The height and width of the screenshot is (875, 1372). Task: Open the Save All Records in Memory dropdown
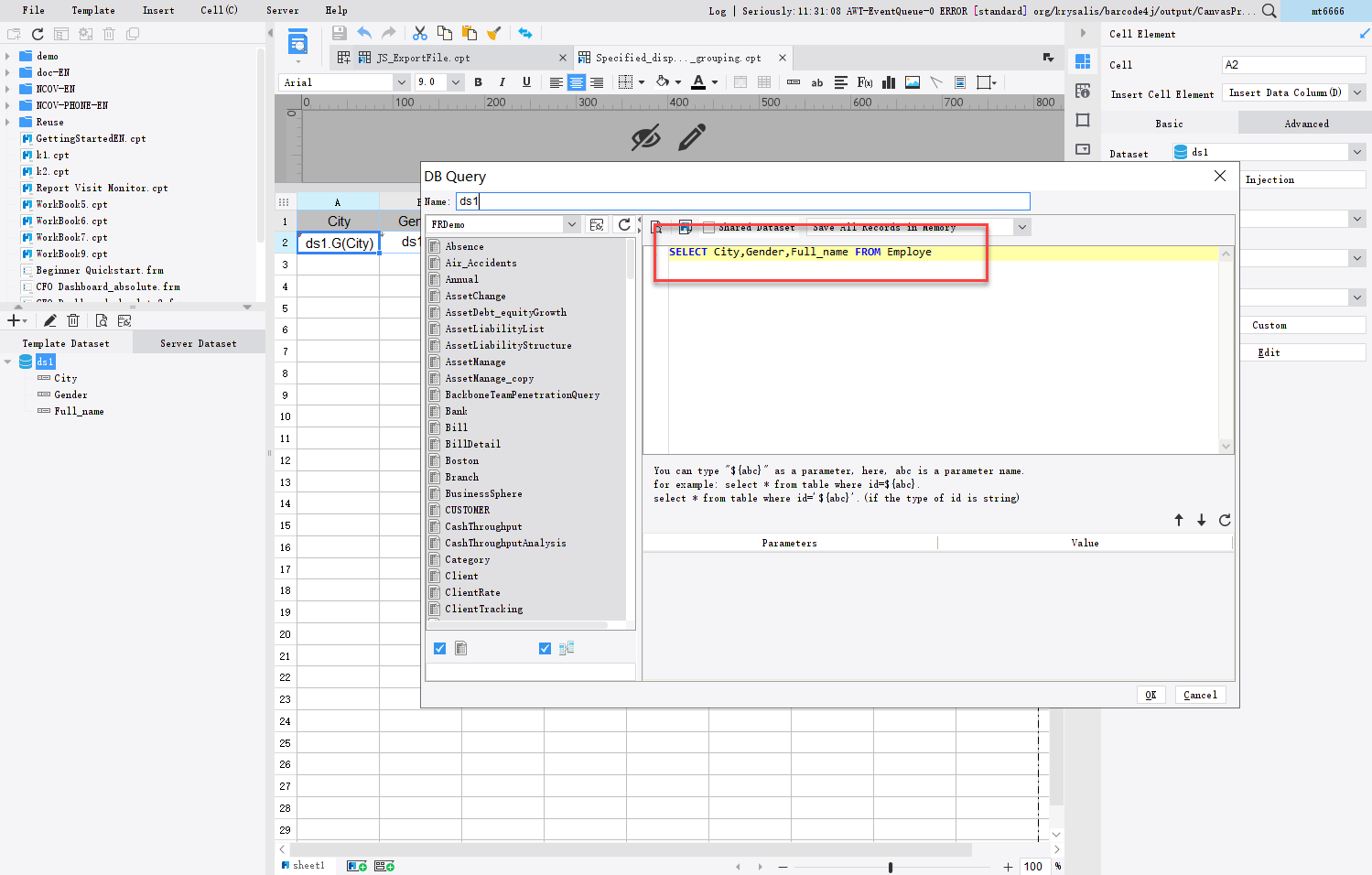[x=1022, y=226]
